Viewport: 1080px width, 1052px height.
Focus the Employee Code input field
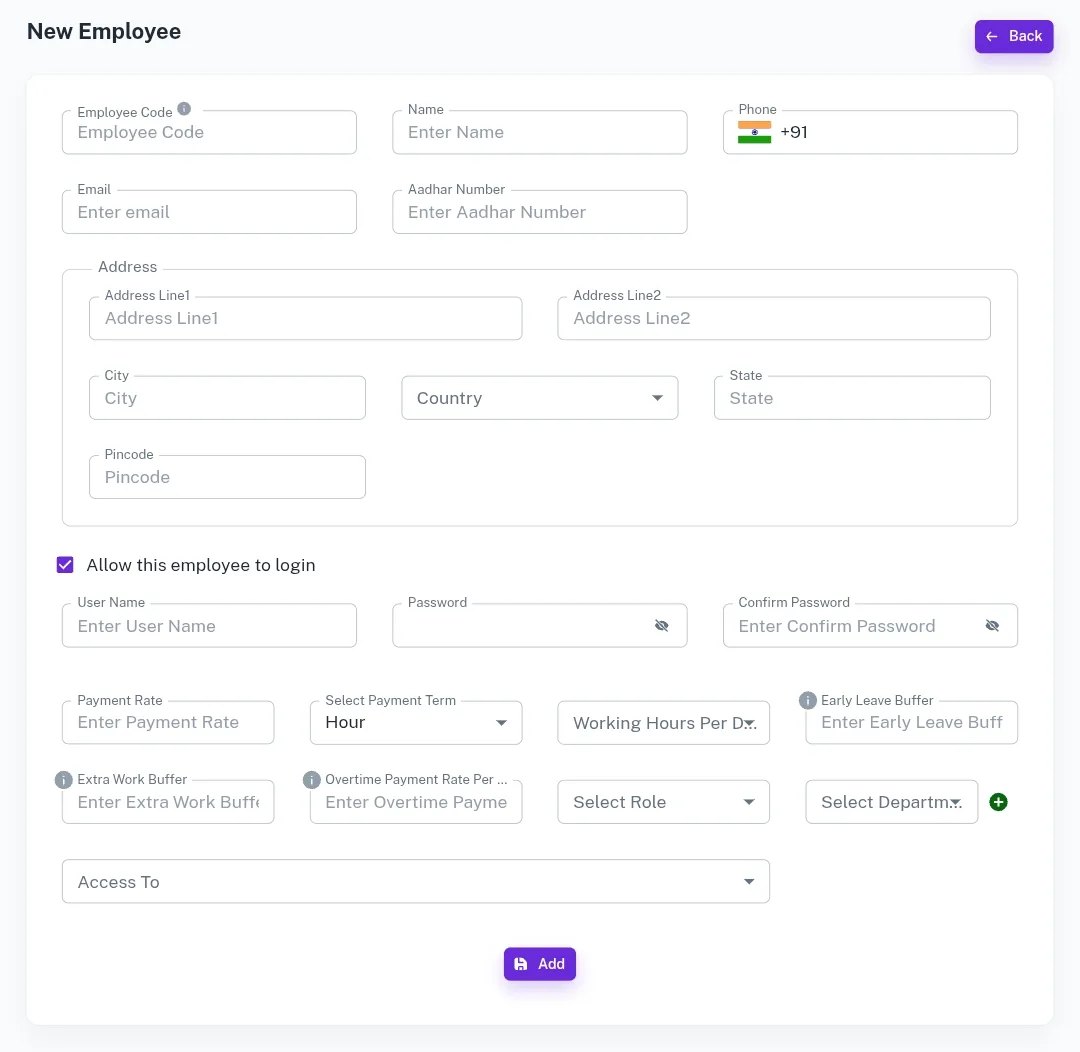[209, 132]
